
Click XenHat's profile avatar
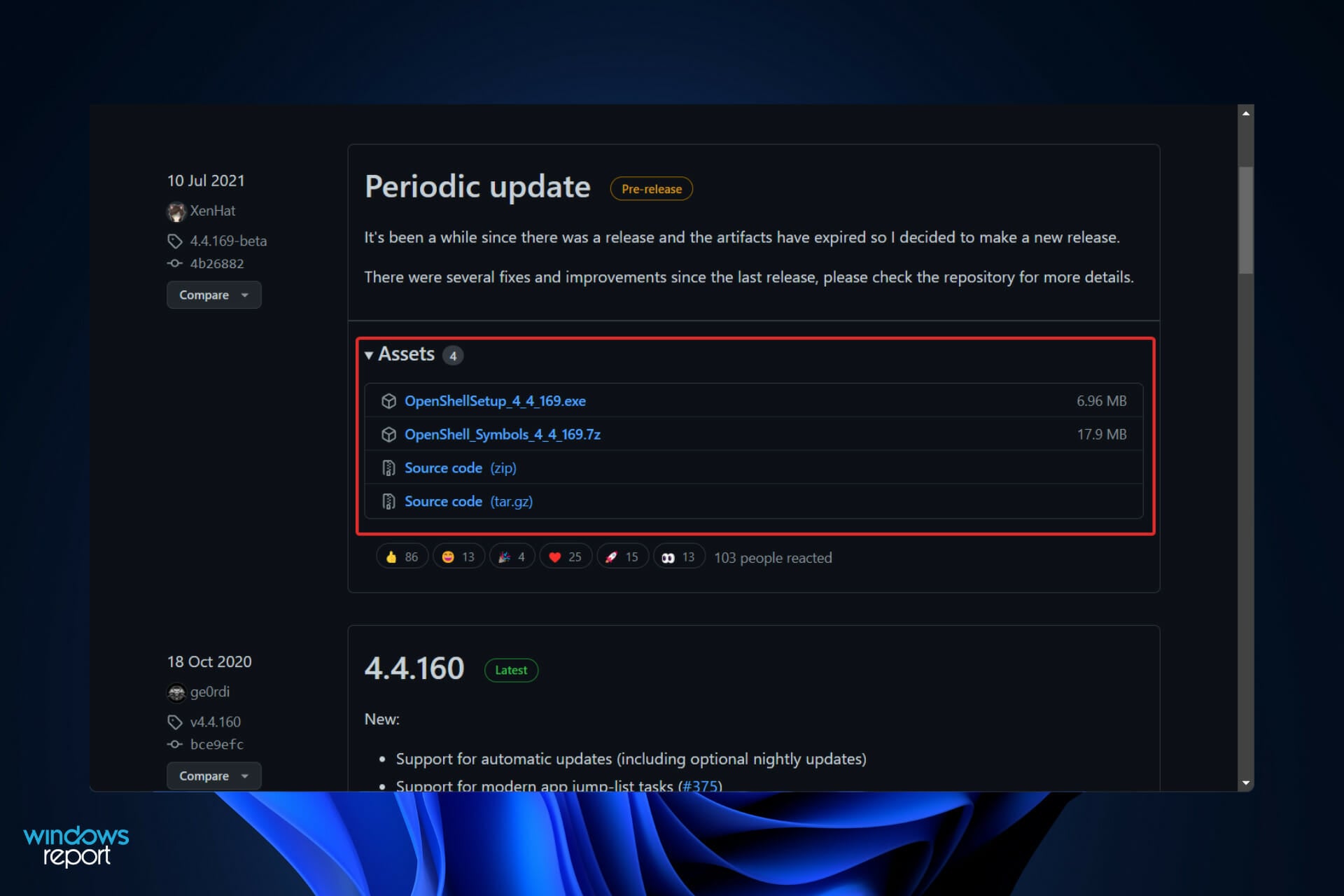tap(178, 211)
